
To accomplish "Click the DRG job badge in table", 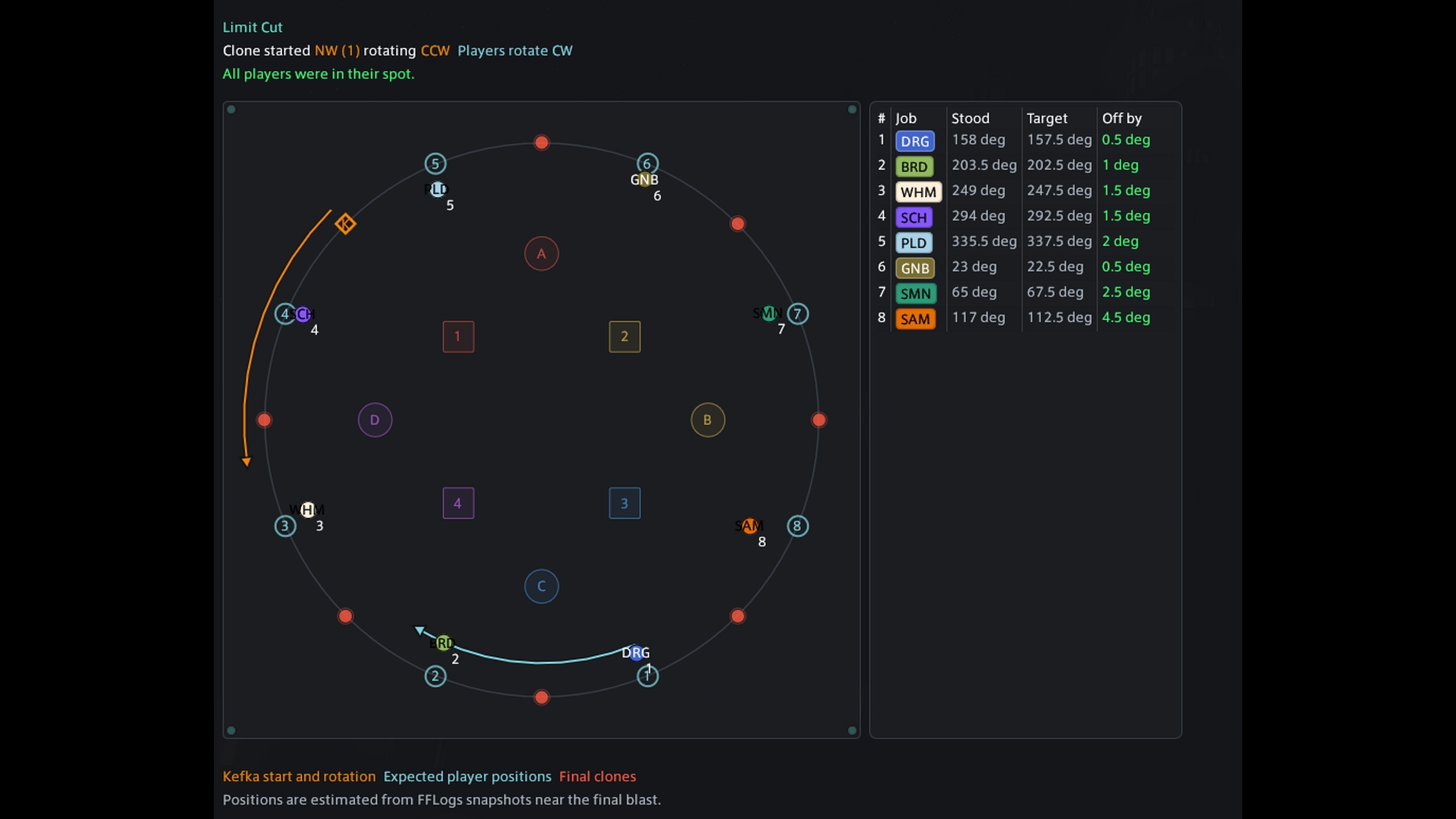I will [915, 141].
